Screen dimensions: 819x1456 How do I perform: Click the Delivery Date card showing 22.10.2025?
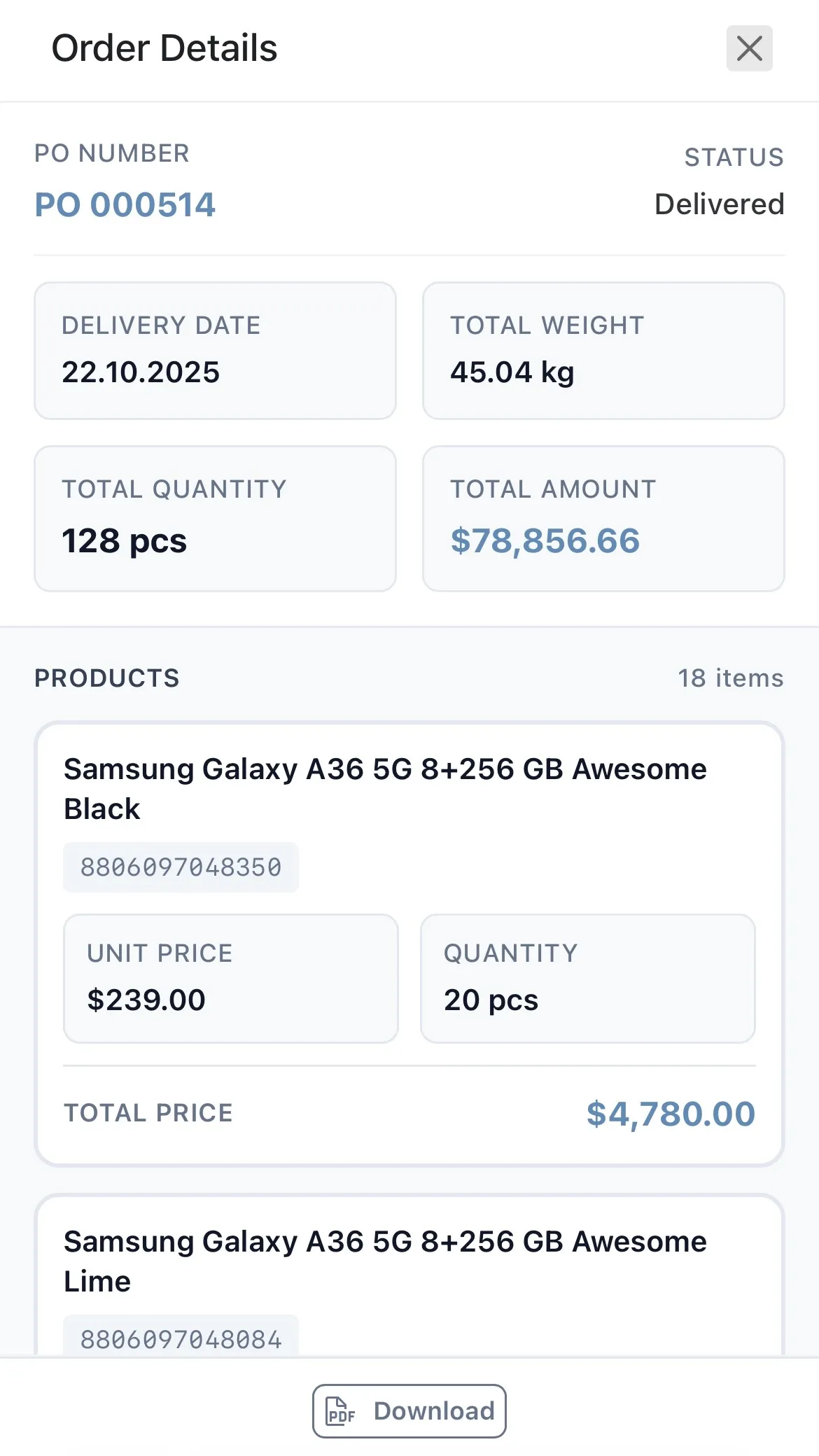215,349
